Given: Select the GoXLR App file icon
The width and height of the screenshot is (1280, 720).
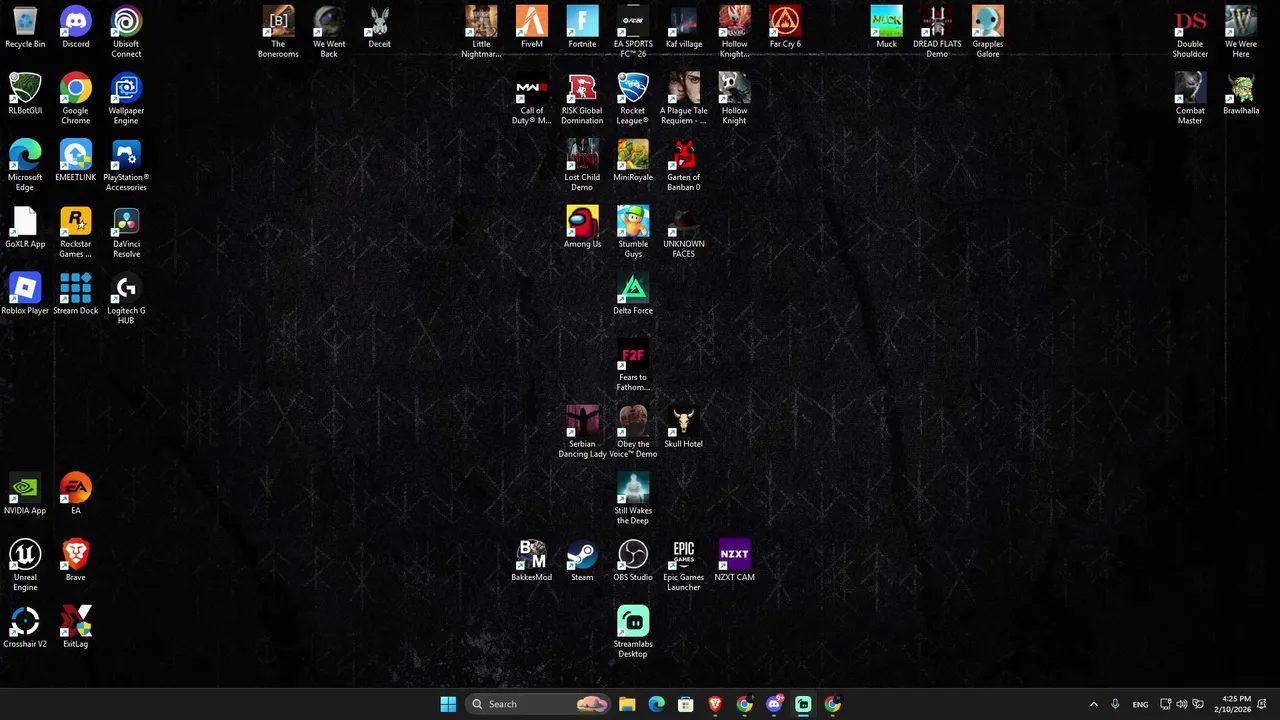Looking at the screenshot, I should coord(25,228).
